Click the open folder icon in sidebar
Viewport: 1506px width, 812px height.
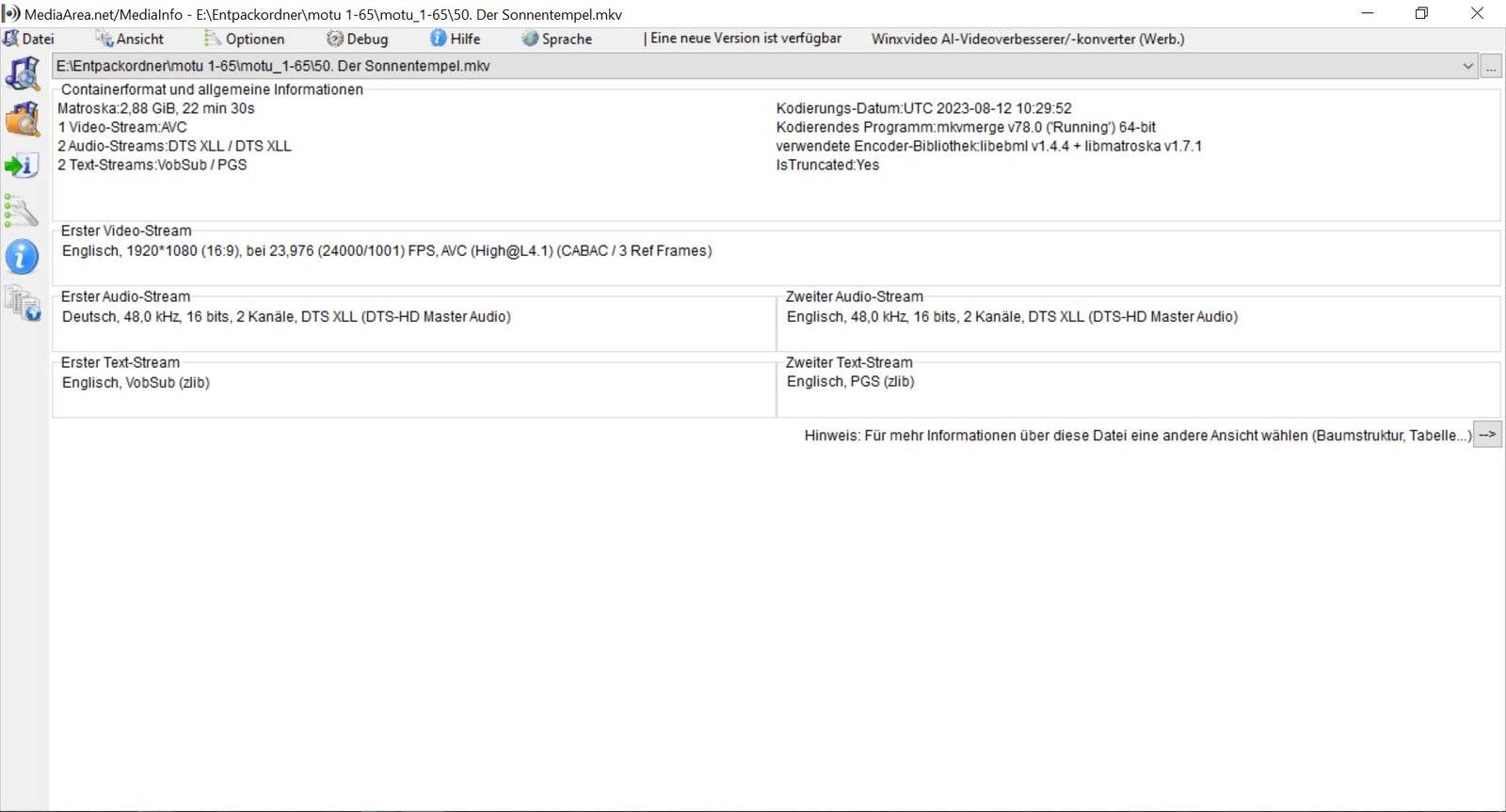23,119
